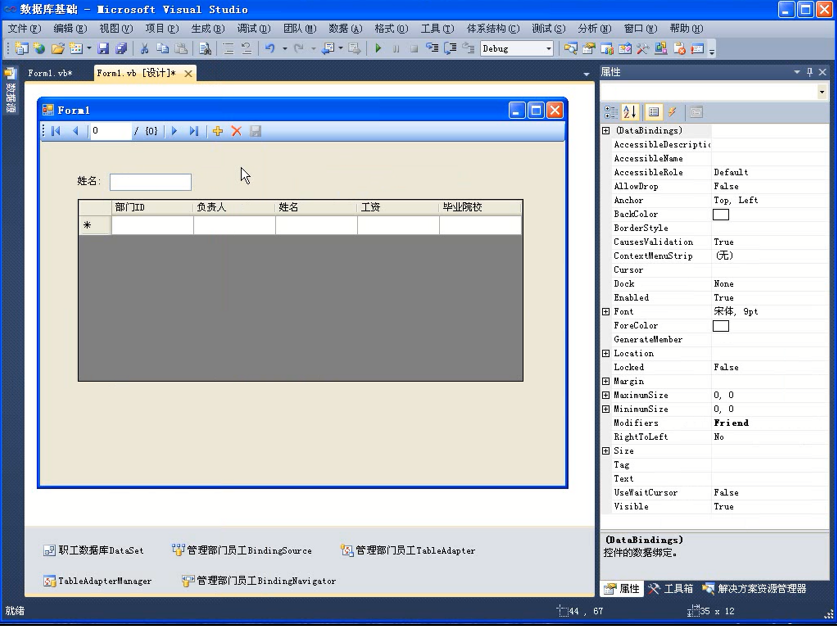Toggle auto-hide pin on properties panel
The image size is (837, 626).
[x=810, y=72]
